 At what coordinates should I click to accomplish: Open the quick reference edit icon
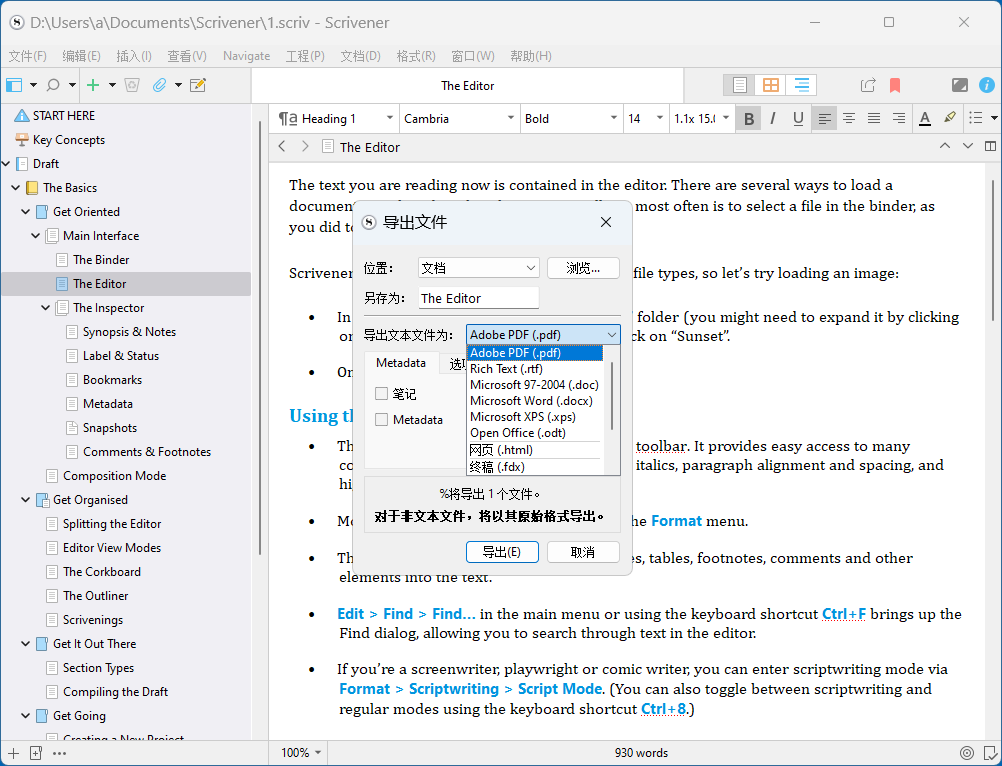click(x=198, y=85)
